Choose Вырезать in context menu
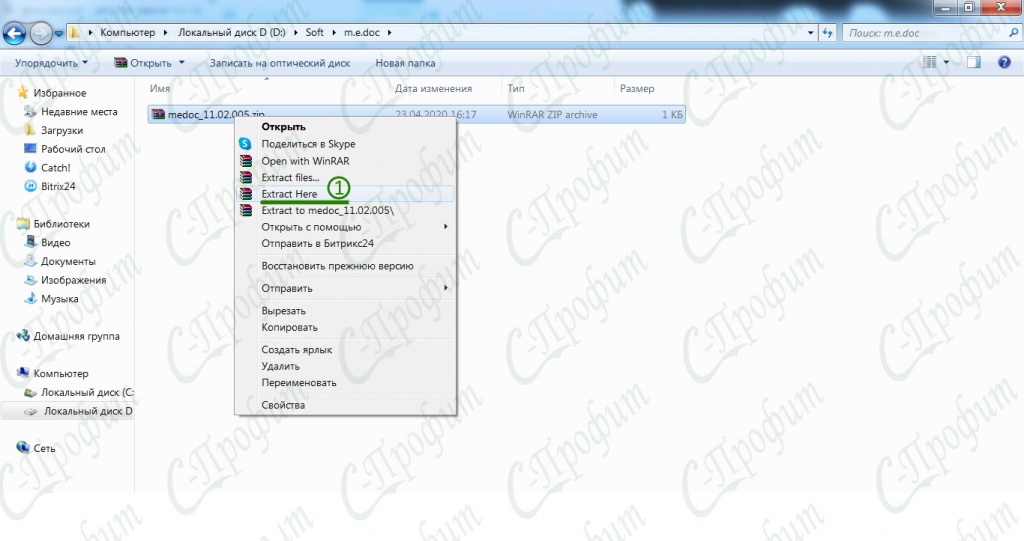The width and height of the screenshot is (1024, 541). pos(283,311)
